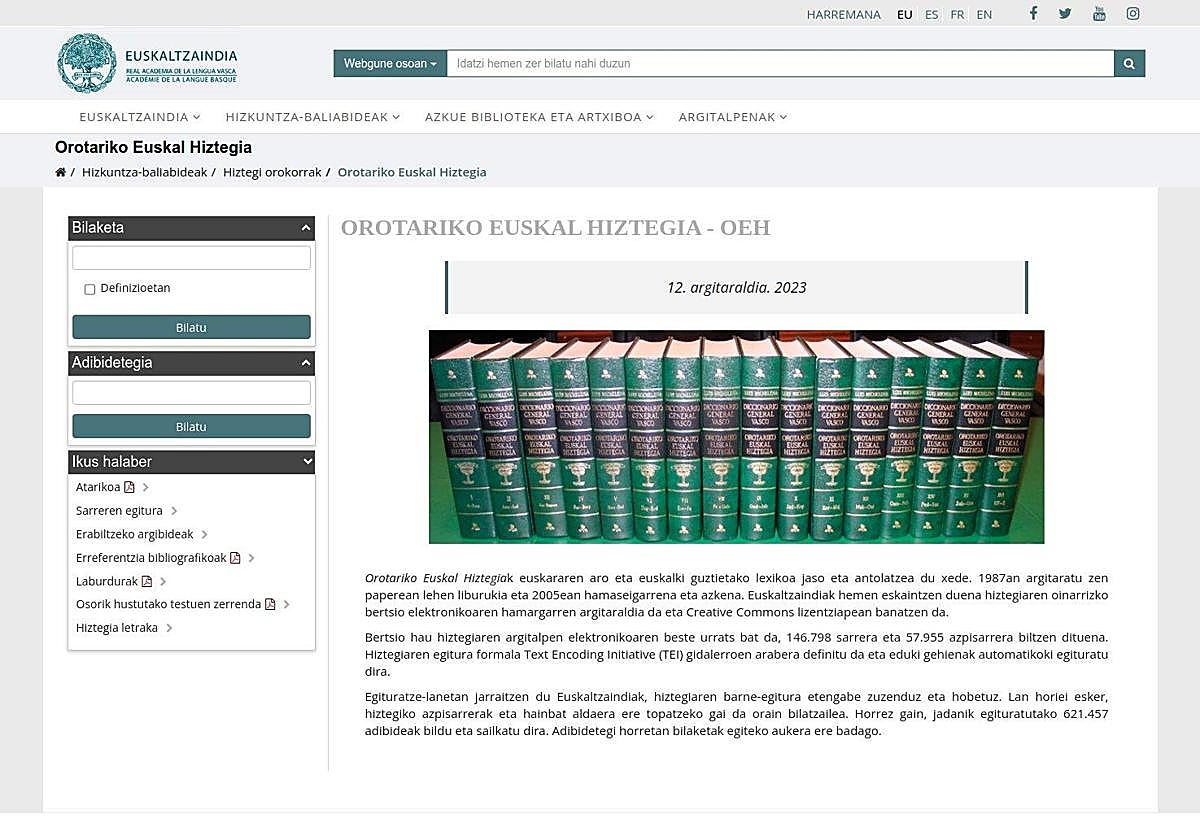Open the Atarikoa PDF icon
The height and width of the screenshot is (840, 1200).
click(x=129, y=488)
